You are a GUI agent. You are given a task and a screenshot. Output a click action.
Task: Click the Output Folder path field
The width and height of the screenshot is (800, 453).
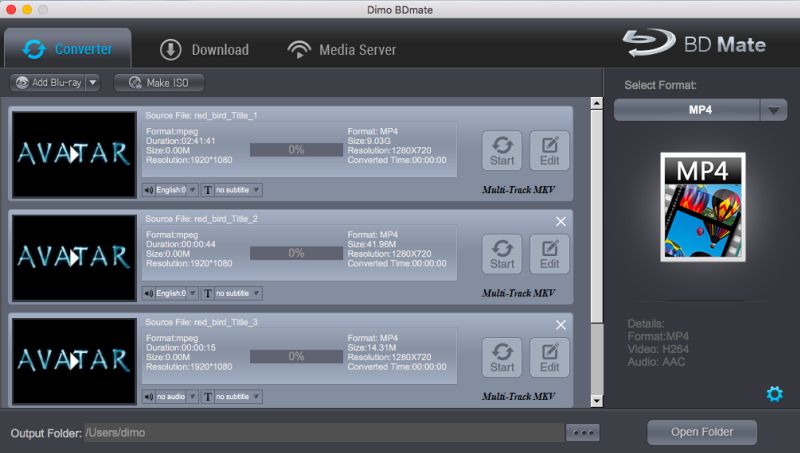(x=324, y=433)
